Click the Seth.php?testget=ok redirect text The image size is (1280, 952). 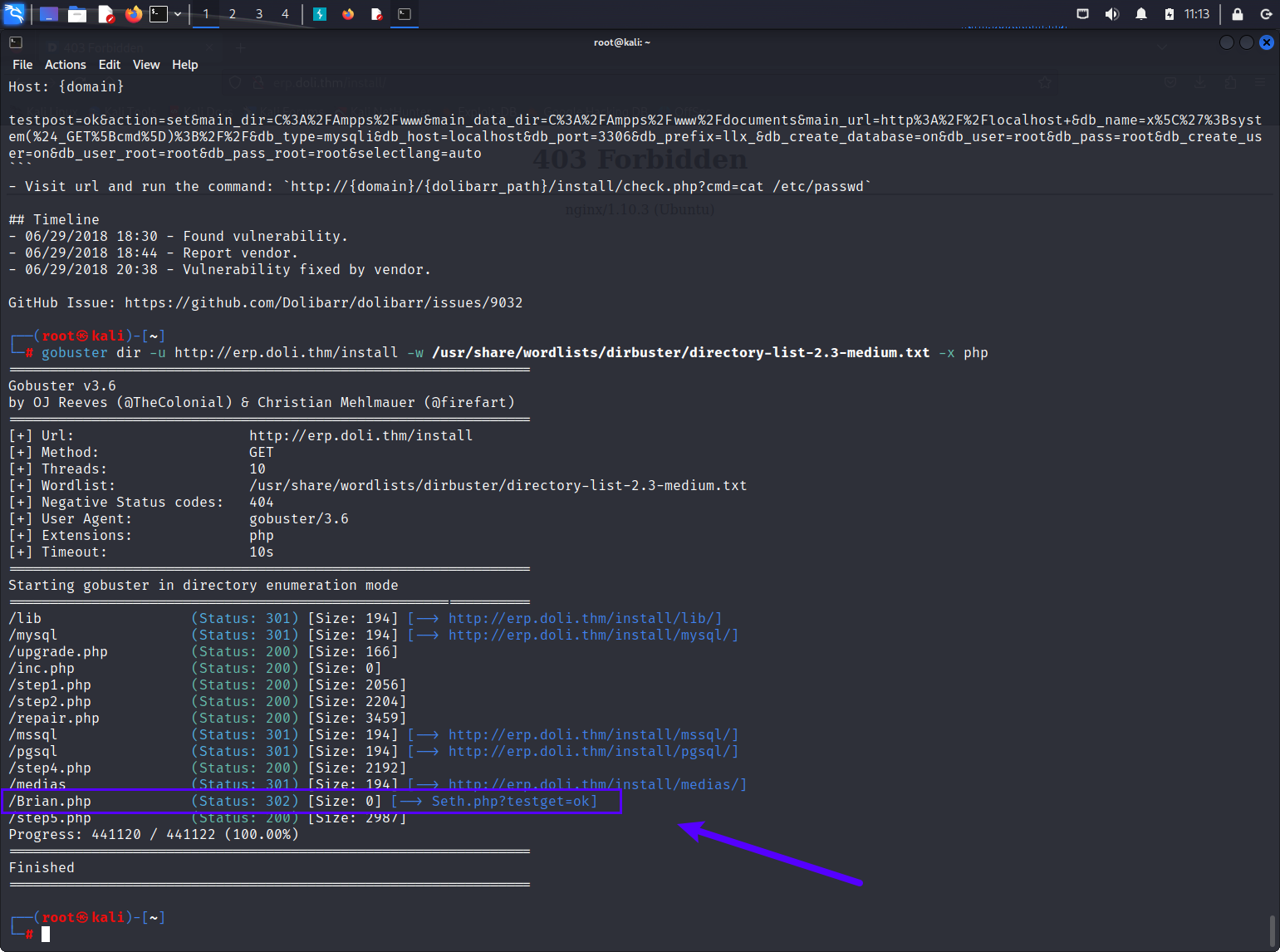510,801
